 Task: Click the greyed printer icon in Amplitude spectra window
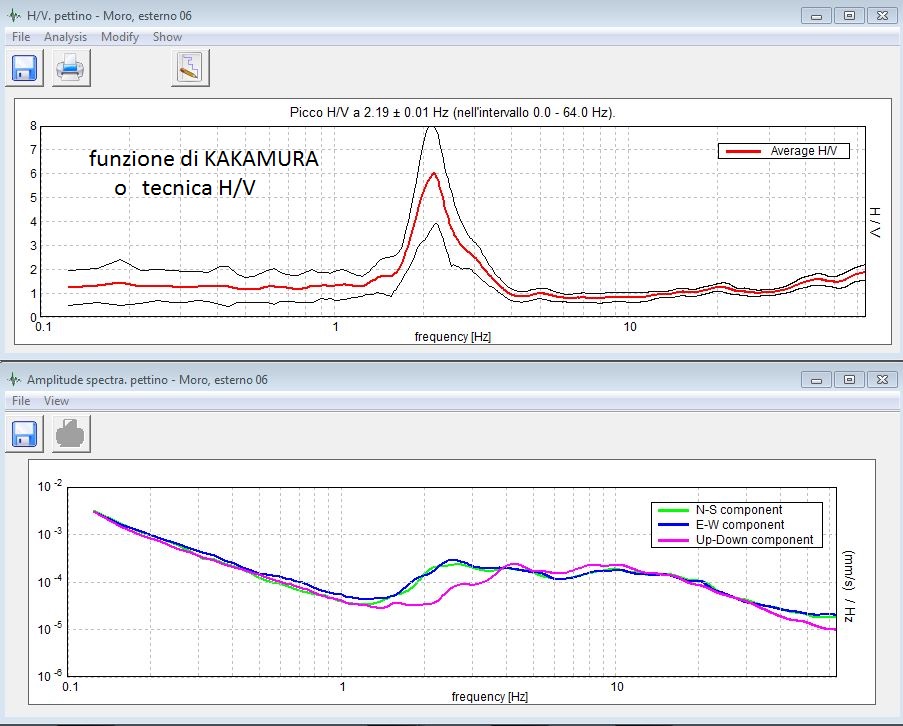[x=71, y=432]
